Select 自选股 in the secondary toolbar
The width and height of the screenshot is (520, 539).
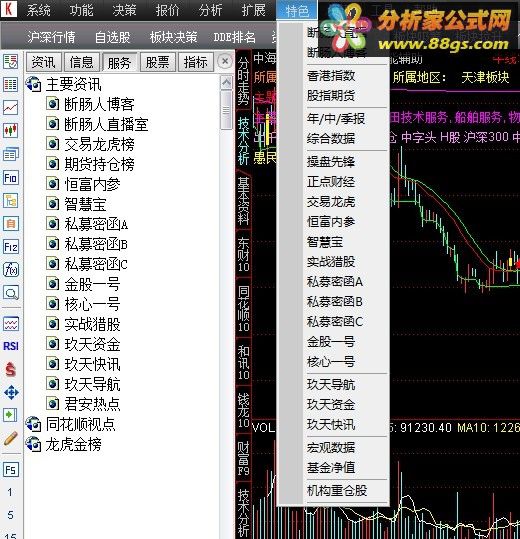[x=113, y=37]
